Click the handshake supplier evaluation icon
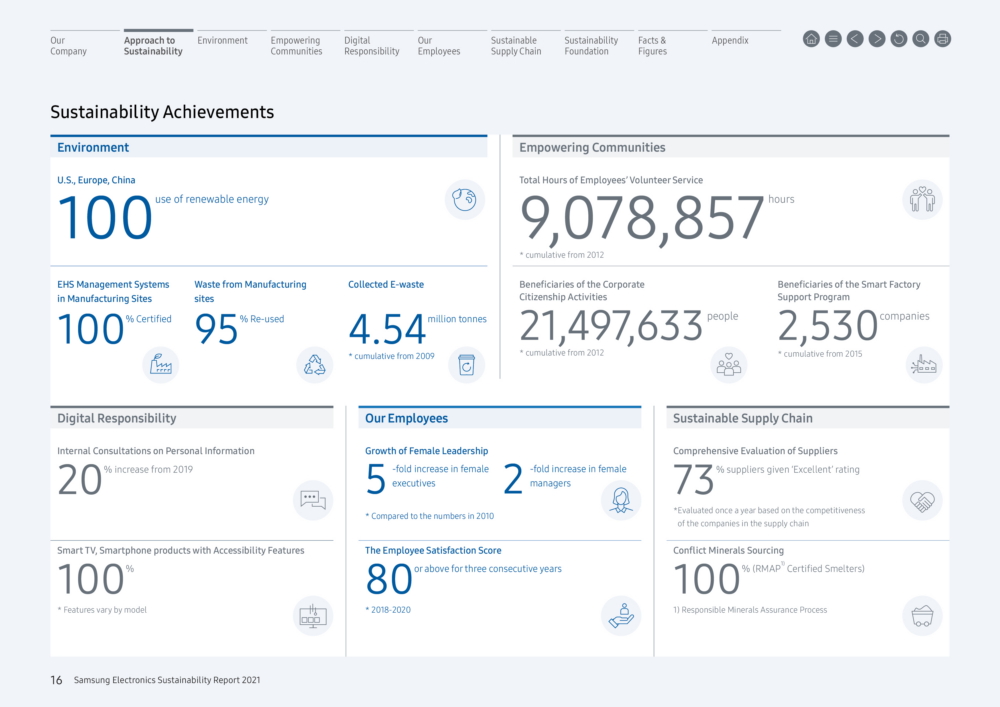1000x707 pixels. point(922,501)
